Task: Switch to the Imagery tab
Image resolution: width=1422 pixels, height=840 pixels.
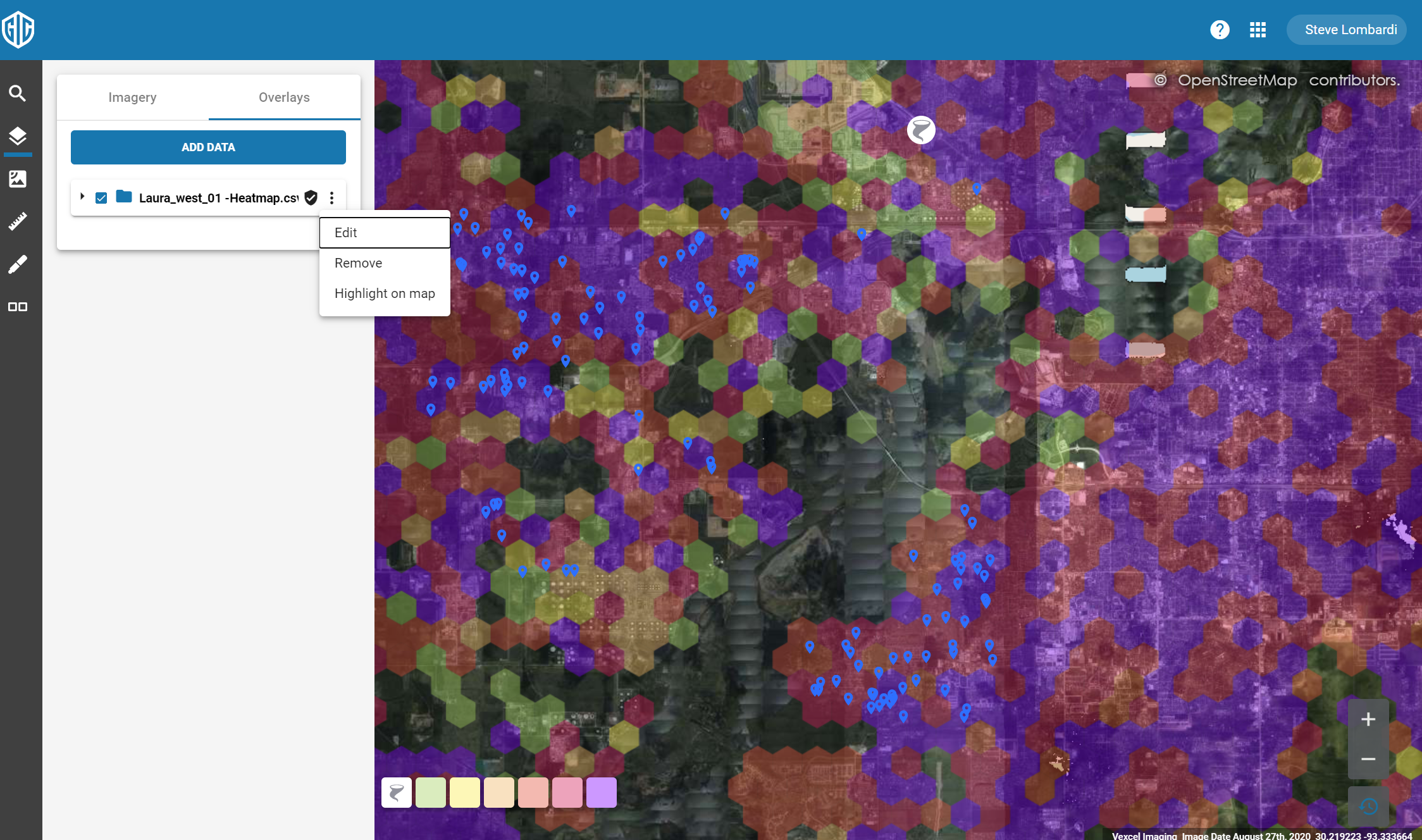Action: tap(132, 97)
